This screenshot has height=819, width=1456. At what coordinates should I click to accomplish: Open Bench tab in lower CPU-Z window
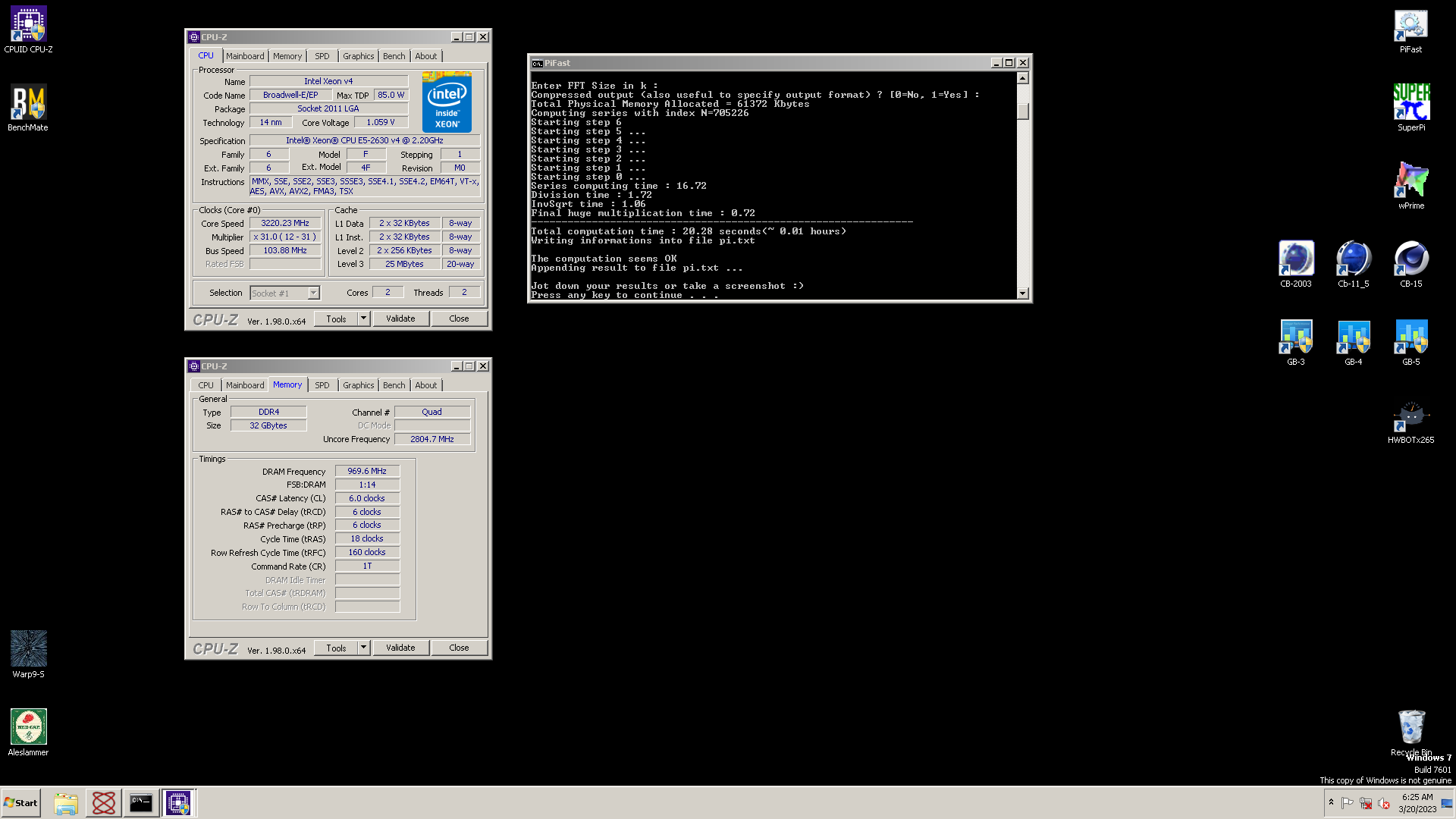point(394,385)
